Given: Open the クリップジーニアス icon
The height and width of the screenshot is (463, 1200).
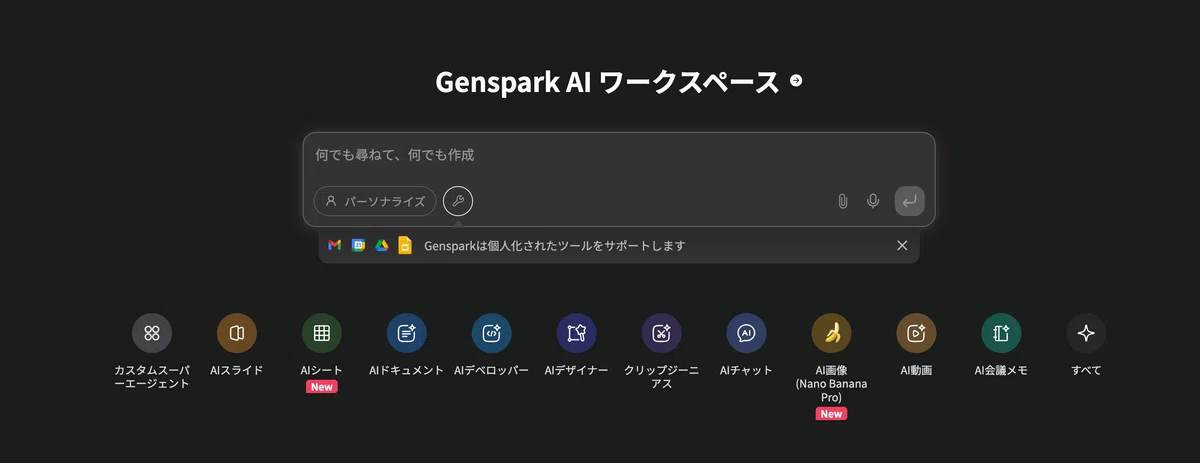Looking at the screenshot, I should [662, 333].
